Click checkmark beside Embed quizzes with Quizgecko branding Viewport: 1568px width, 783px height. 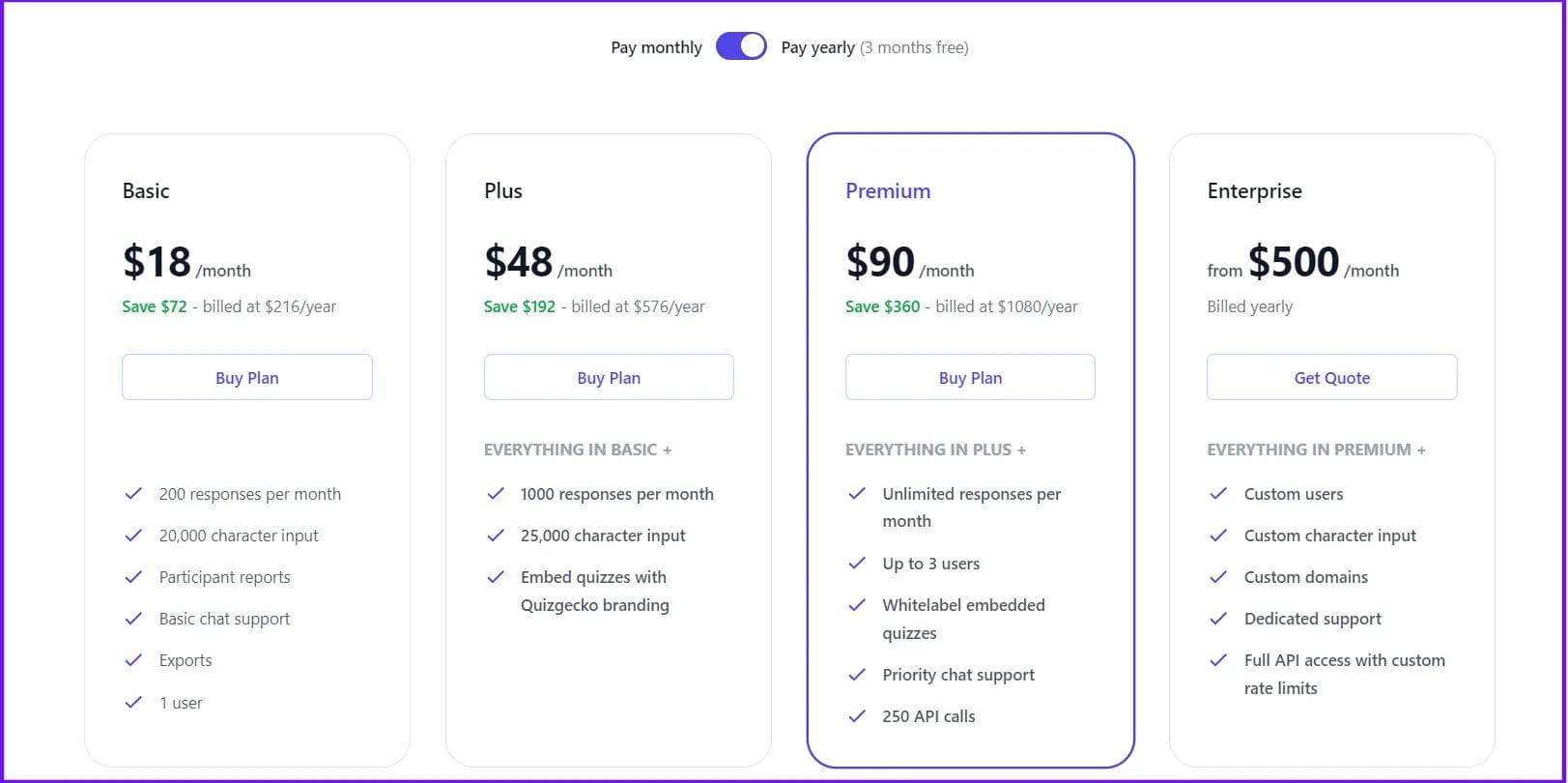coord(496,577)
